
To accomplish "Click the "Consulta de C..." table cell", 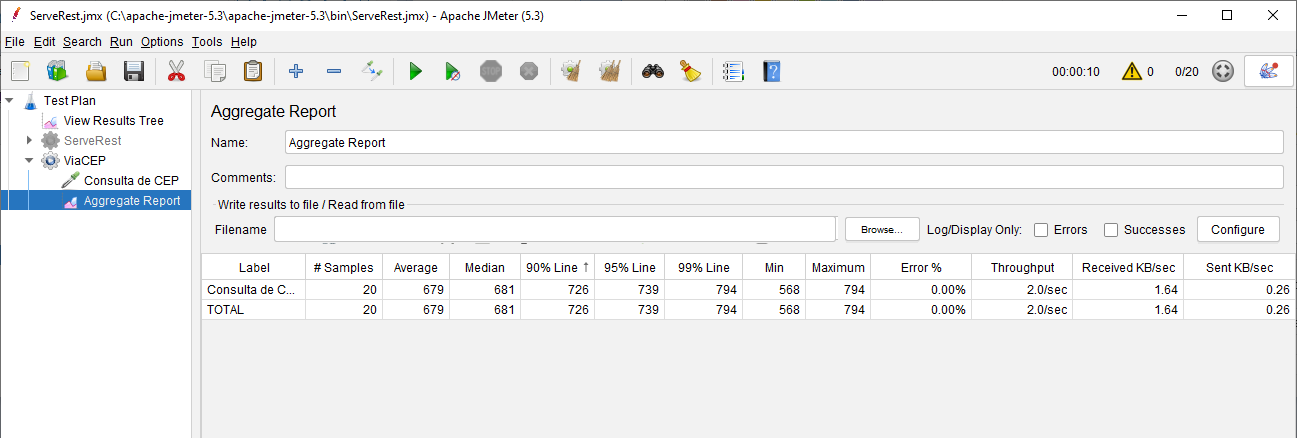I will tap(254, 289).
